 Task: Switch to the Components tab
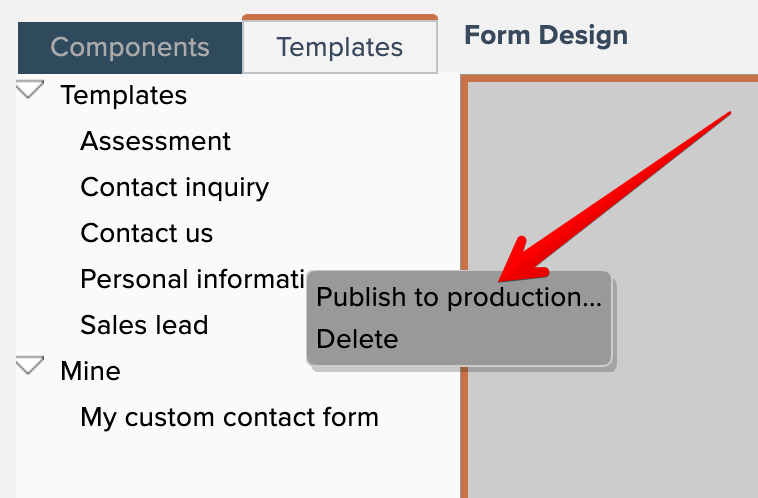130,47
